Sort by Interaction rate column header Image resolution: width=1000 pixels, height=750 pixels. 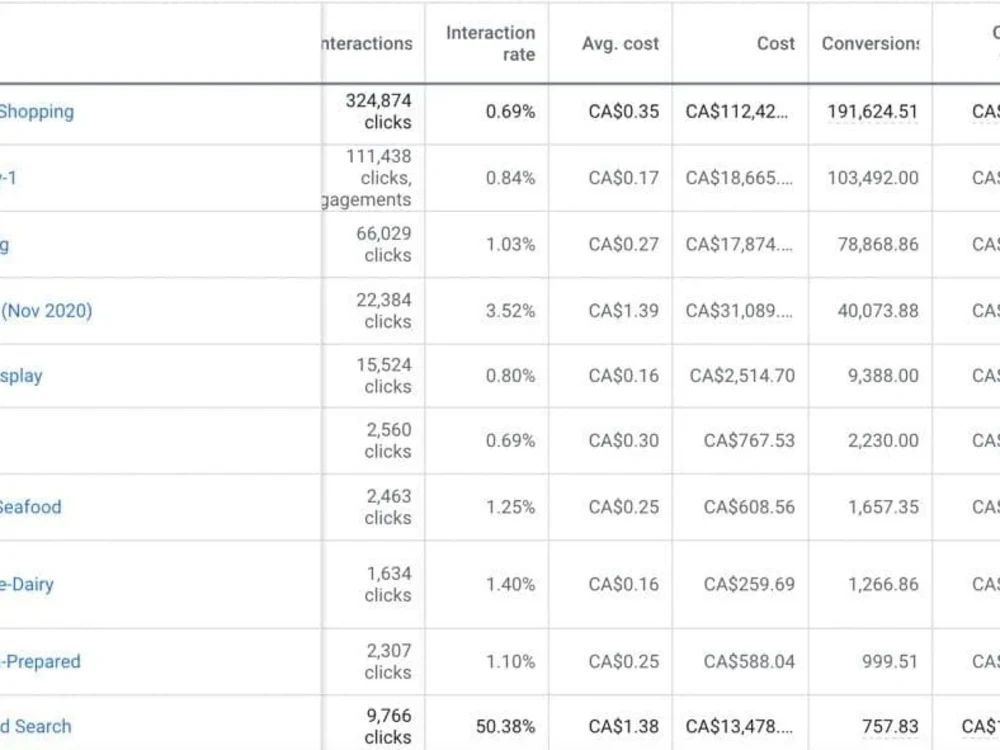[x=490, y=43]
